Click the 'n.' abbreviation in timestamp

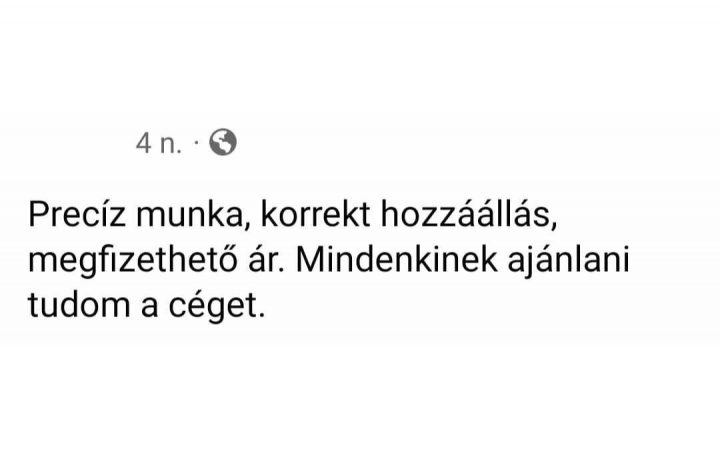point(170,145)
